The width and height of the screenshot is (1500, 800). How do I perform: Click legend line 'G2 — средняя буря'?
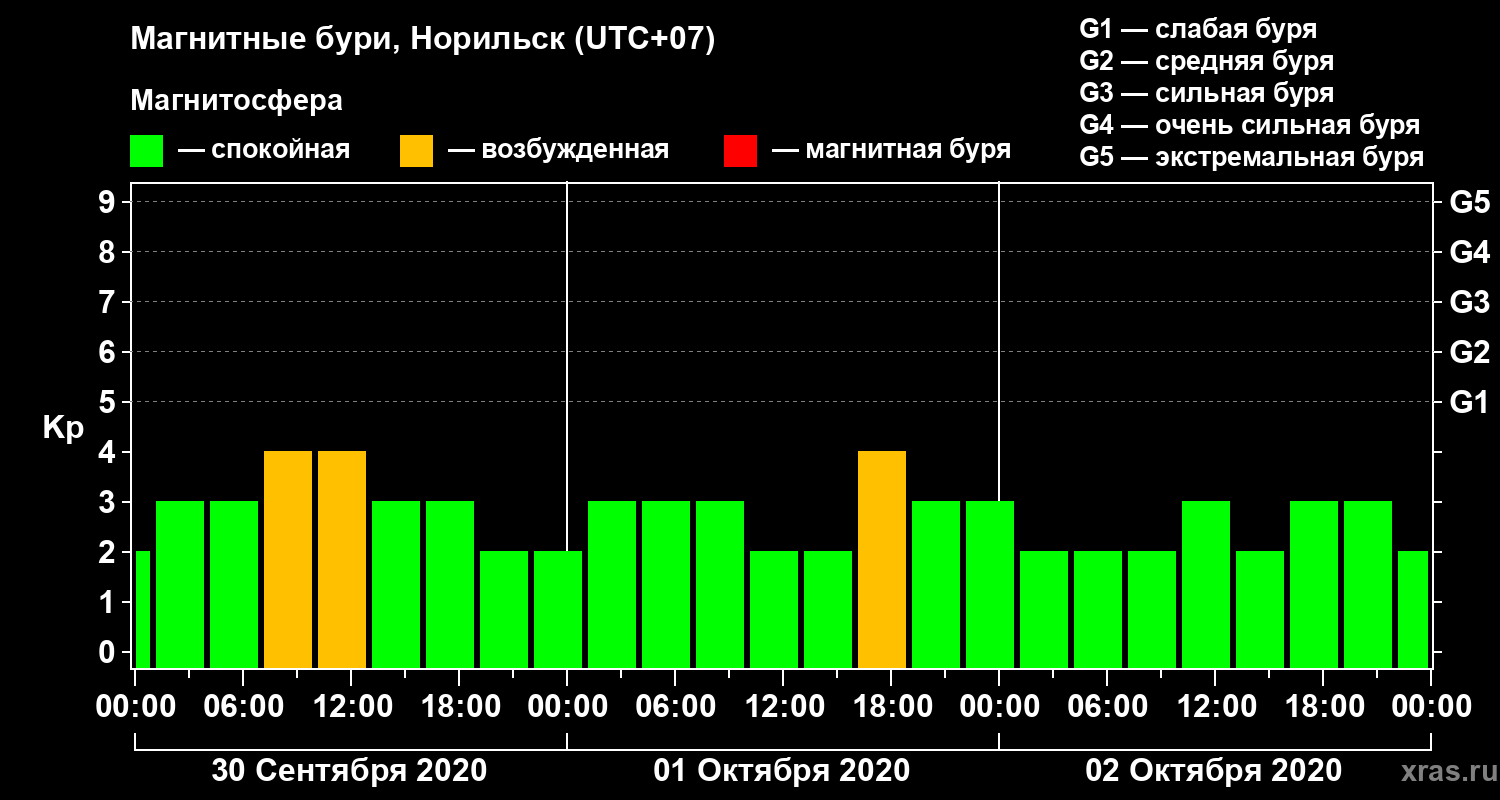coord(1206,60)
